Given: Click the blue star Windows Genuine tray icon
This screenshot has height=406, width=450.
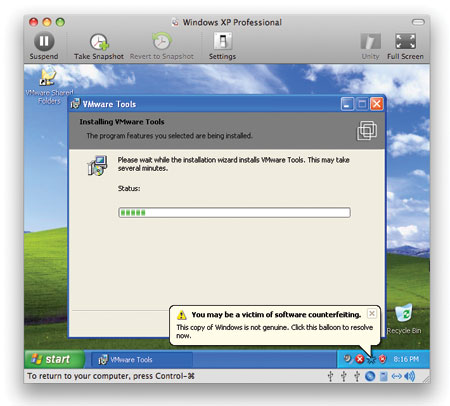Looking at the screenshot, I should click(371, 359).
